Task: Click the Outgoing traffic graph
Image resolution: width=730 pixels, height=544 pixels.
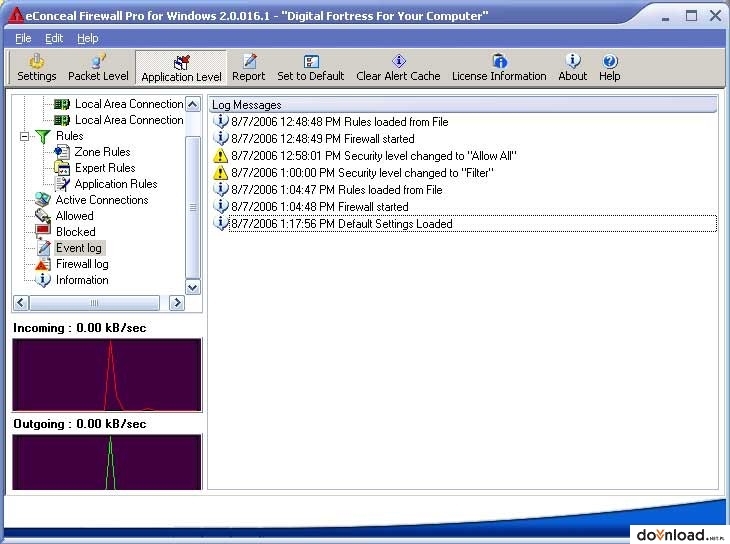Action: pyautogui.click(x=107, y=462)
